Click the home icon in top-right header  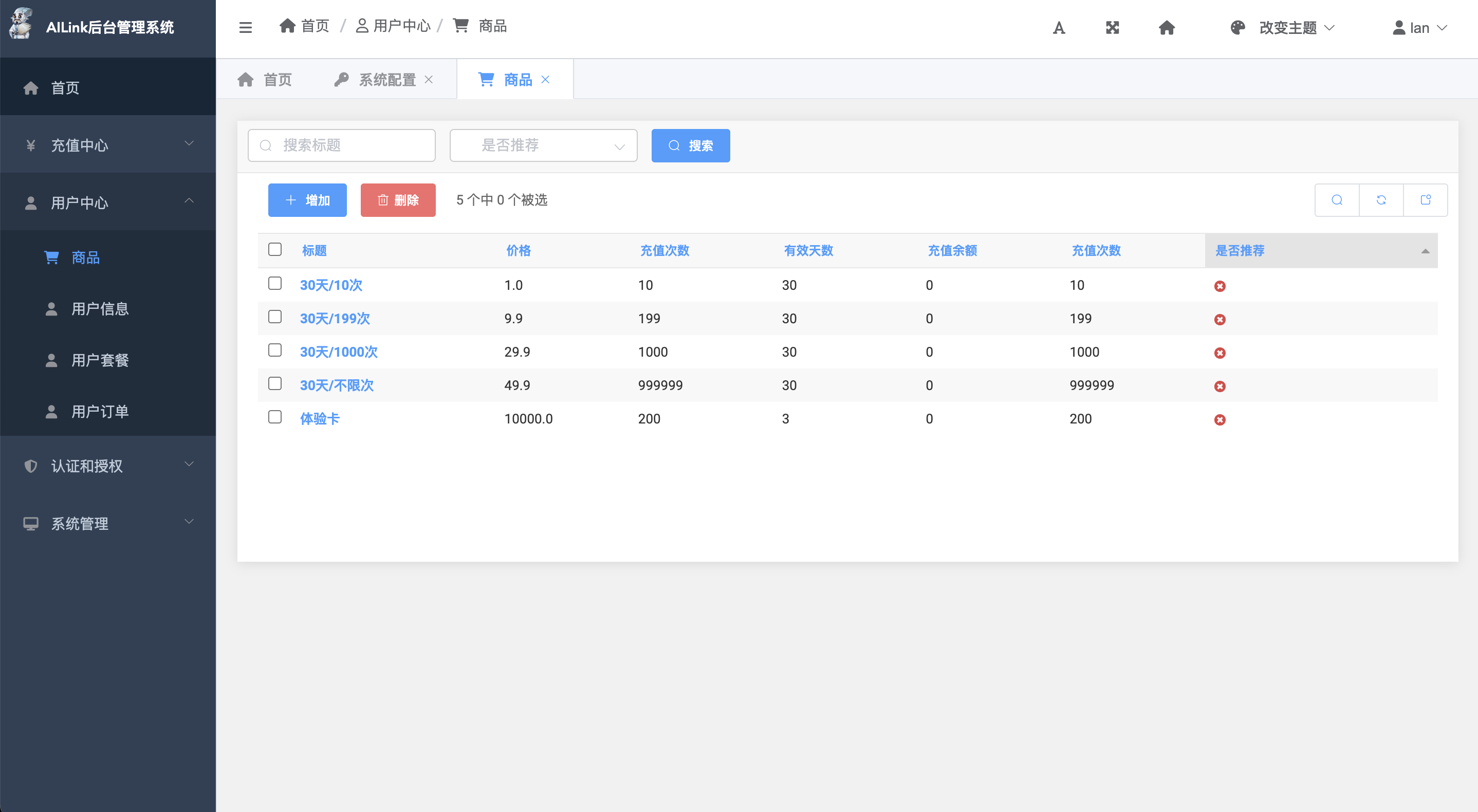[x=1167, y=28]
